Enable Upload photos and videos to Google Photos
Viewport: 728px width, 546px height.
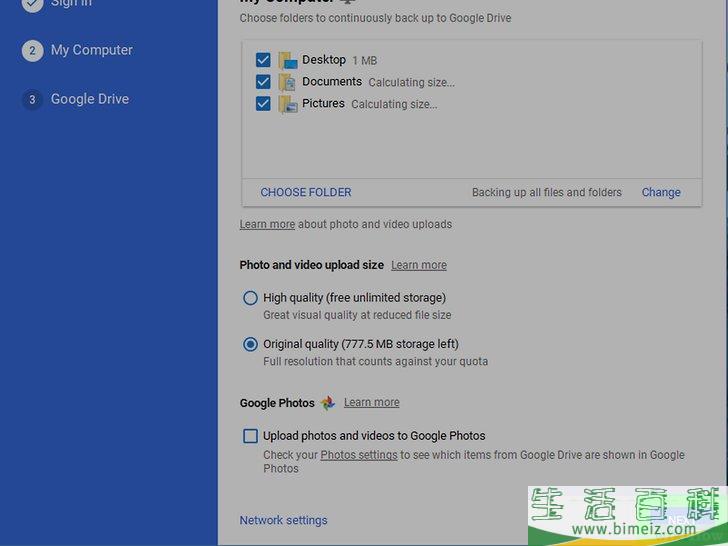click(x=250, y=436)
